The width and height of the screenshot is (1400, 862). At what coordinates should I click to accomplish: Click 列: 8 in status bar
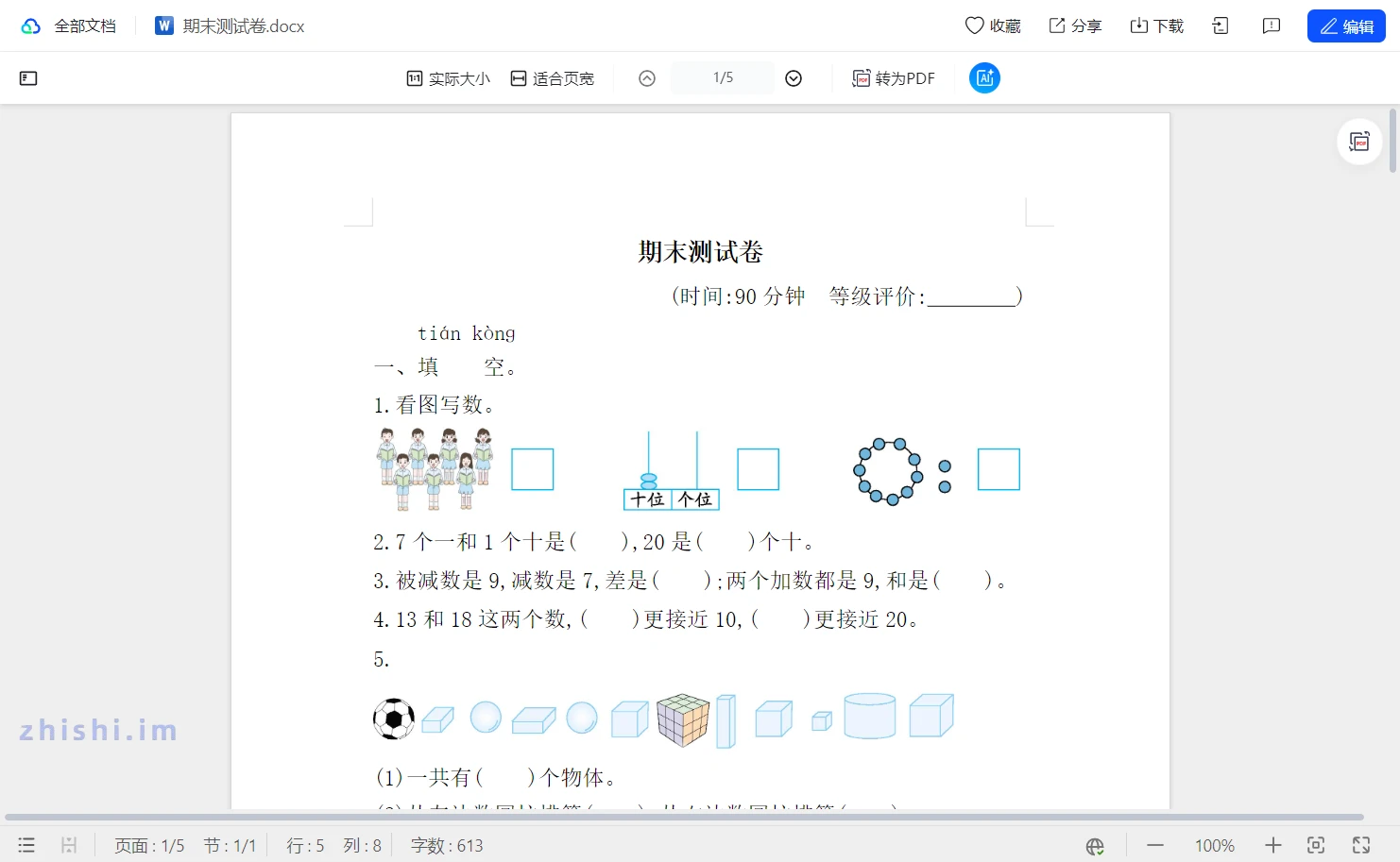coord(362,845)
